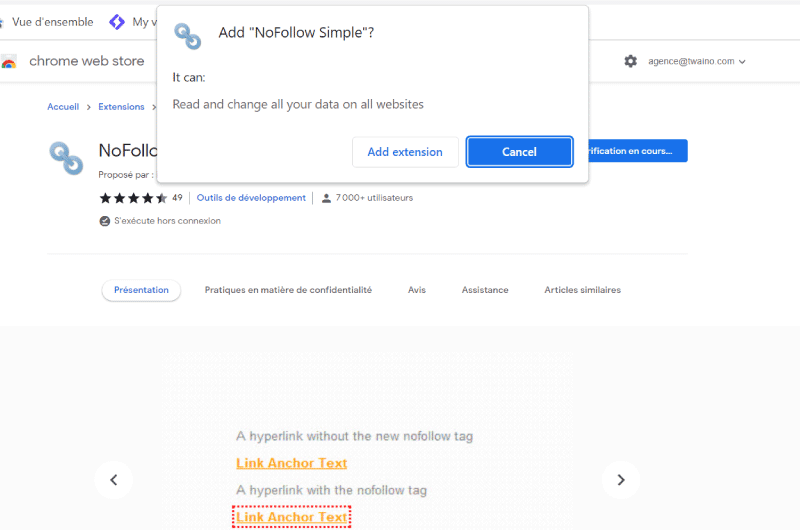800x530 pixels.
Task: Click the S'exécute hors connexion label
Action: pyautogui.click(x=167, y=221)
